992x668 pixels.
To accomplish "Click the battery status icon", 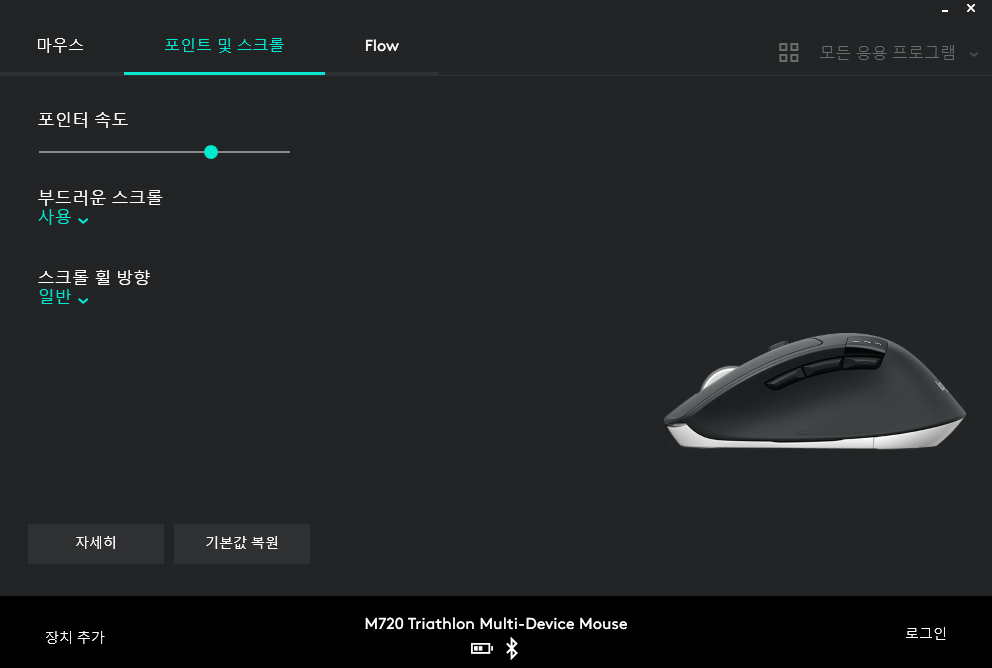I will click(481, 648).
